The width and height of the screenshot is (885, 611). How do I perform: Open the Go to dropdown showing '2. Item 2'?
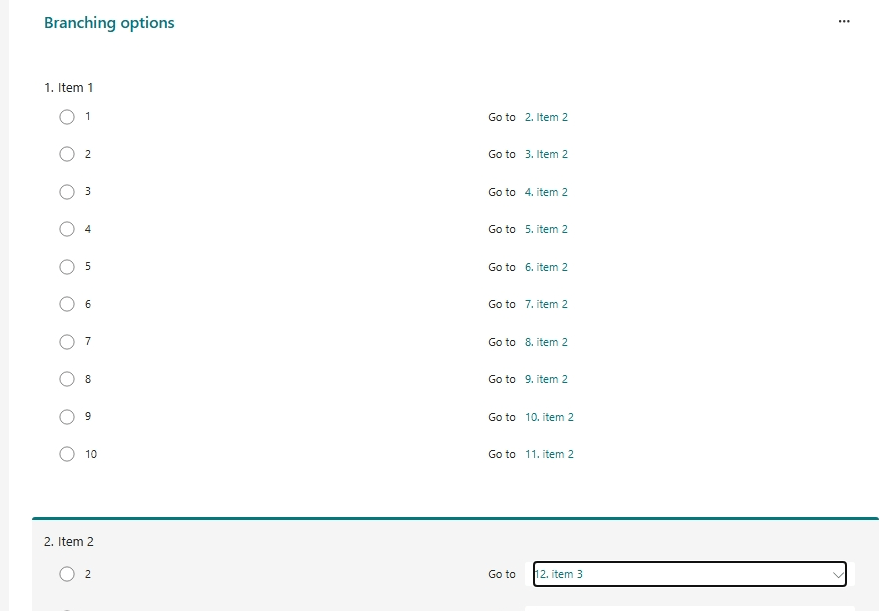tap(545, 116)
